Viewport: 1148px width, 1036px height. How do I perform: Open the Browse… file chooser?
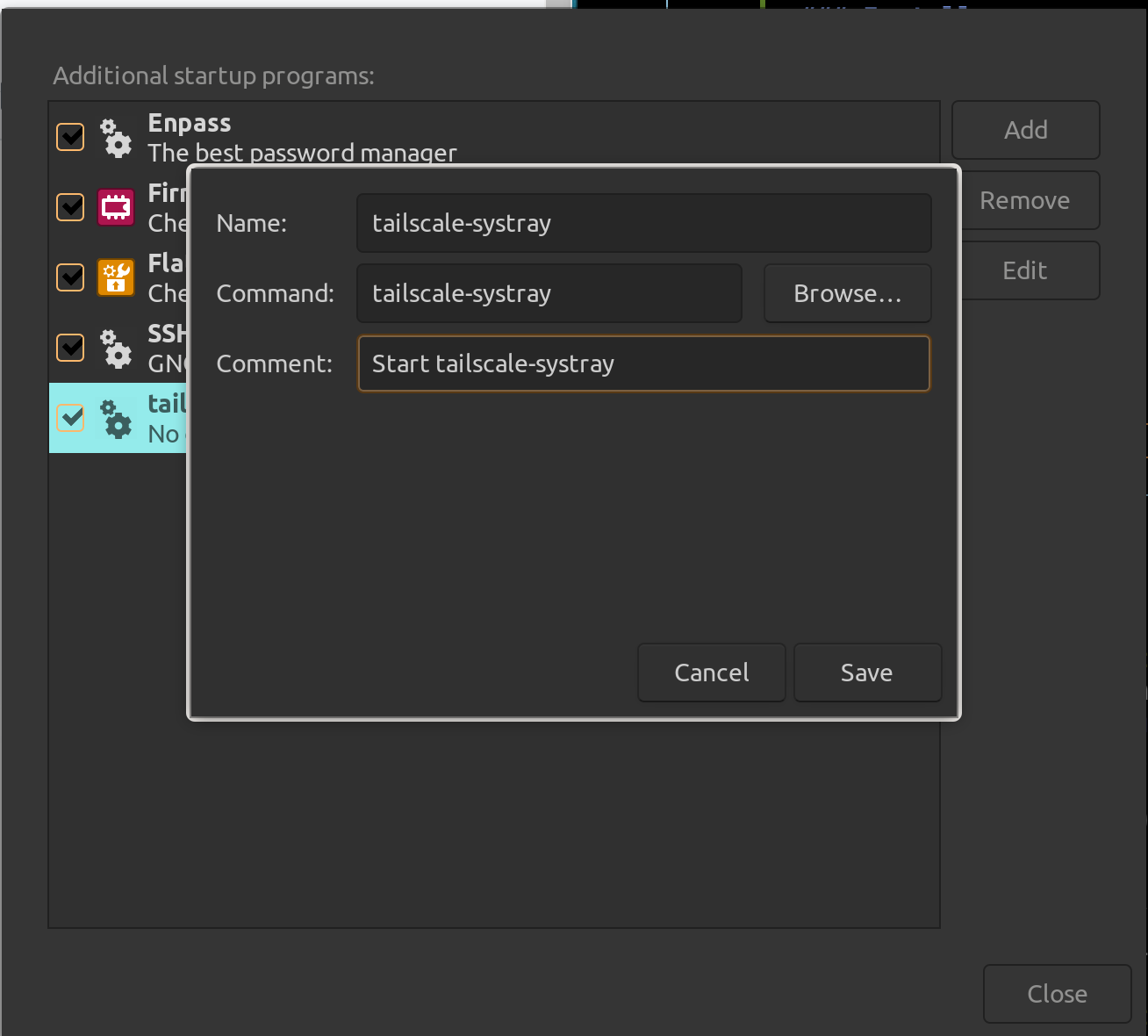tap(847, 293)
